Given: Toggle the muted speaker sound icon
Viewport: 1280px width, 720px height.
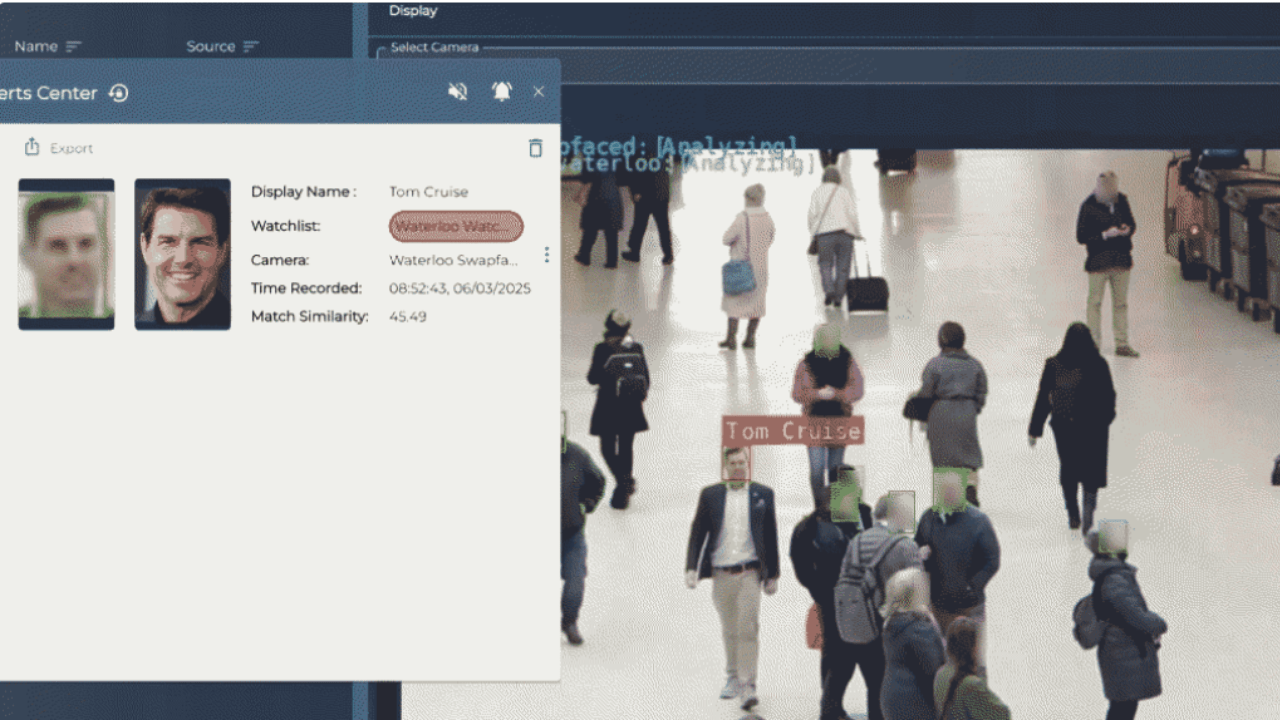Looking at the screenshot, I should pos(458,92).
